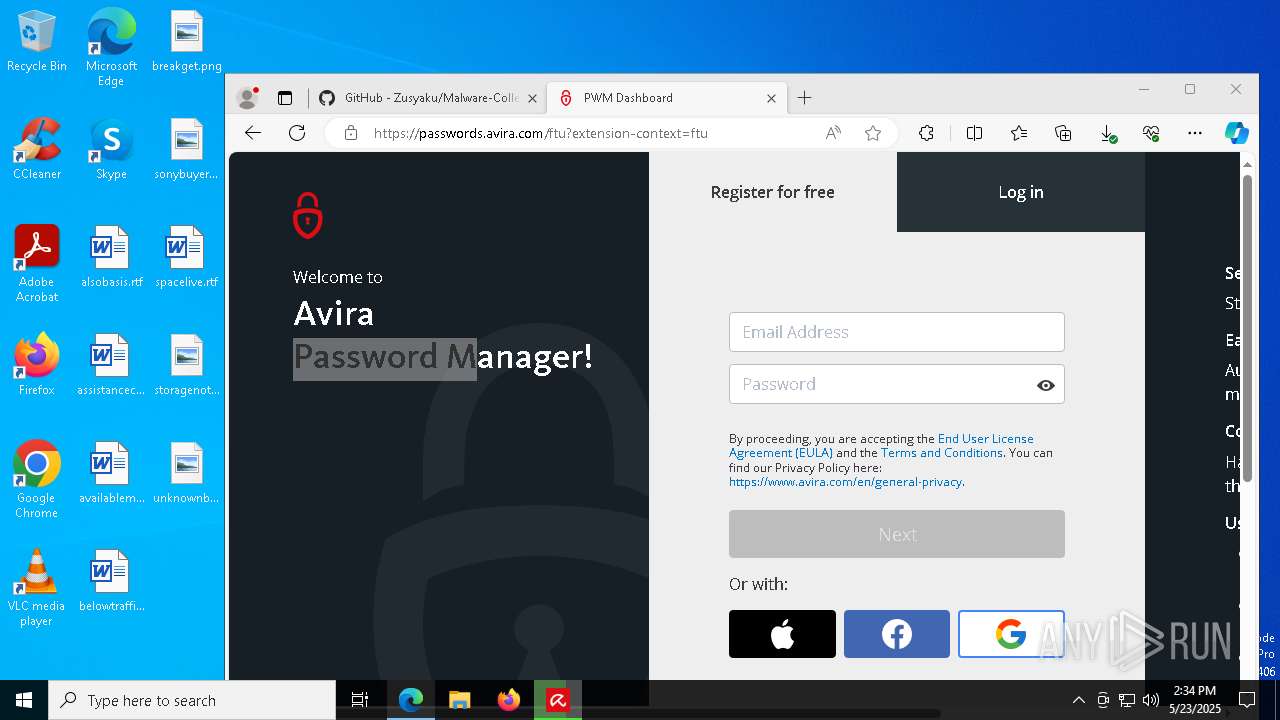Viewport: 1280px width, 720px height.
Task: Open Favorites list in toolbar
Action: point(1019,133)
